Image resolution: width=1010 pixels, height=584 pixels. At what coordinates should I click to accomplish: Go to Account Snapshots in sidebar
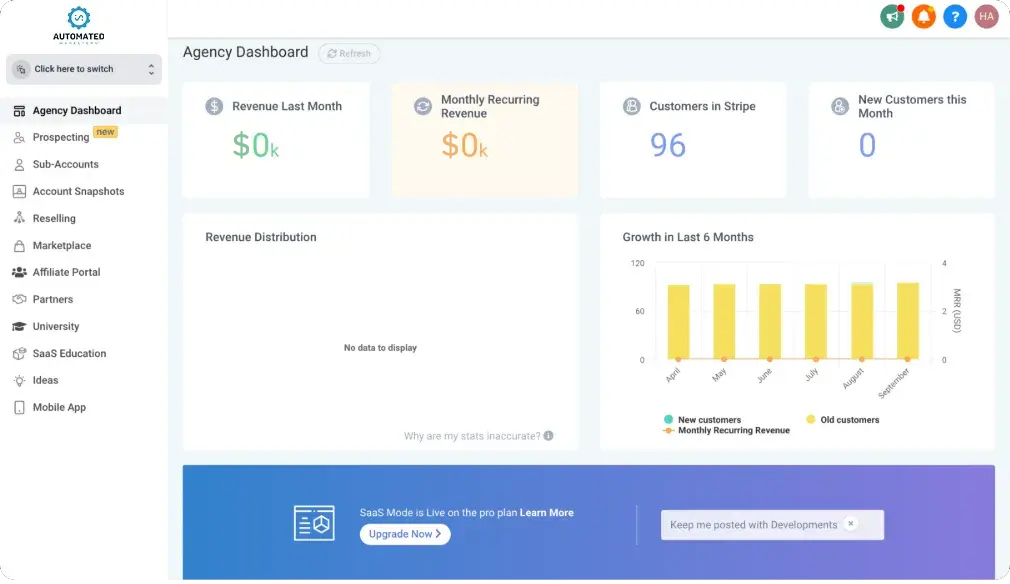(x=78, y=191)
